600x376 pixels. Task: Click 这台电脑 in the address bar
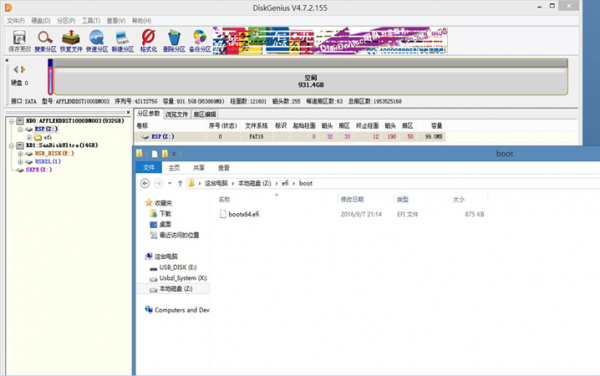coord(216,183)
